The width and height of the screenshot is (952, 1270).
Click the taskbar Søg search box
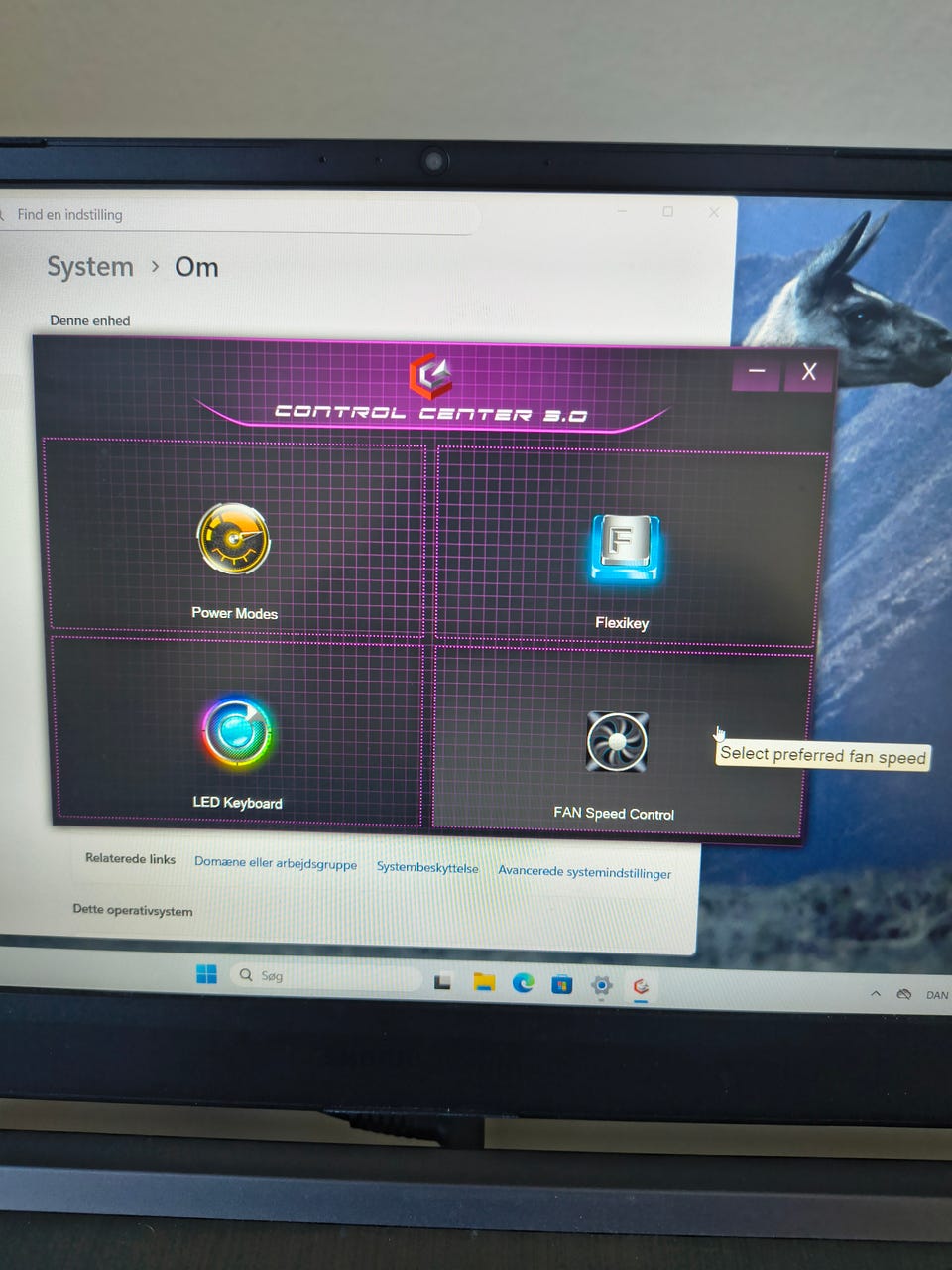pyautogui.click(x=326, y=976)
